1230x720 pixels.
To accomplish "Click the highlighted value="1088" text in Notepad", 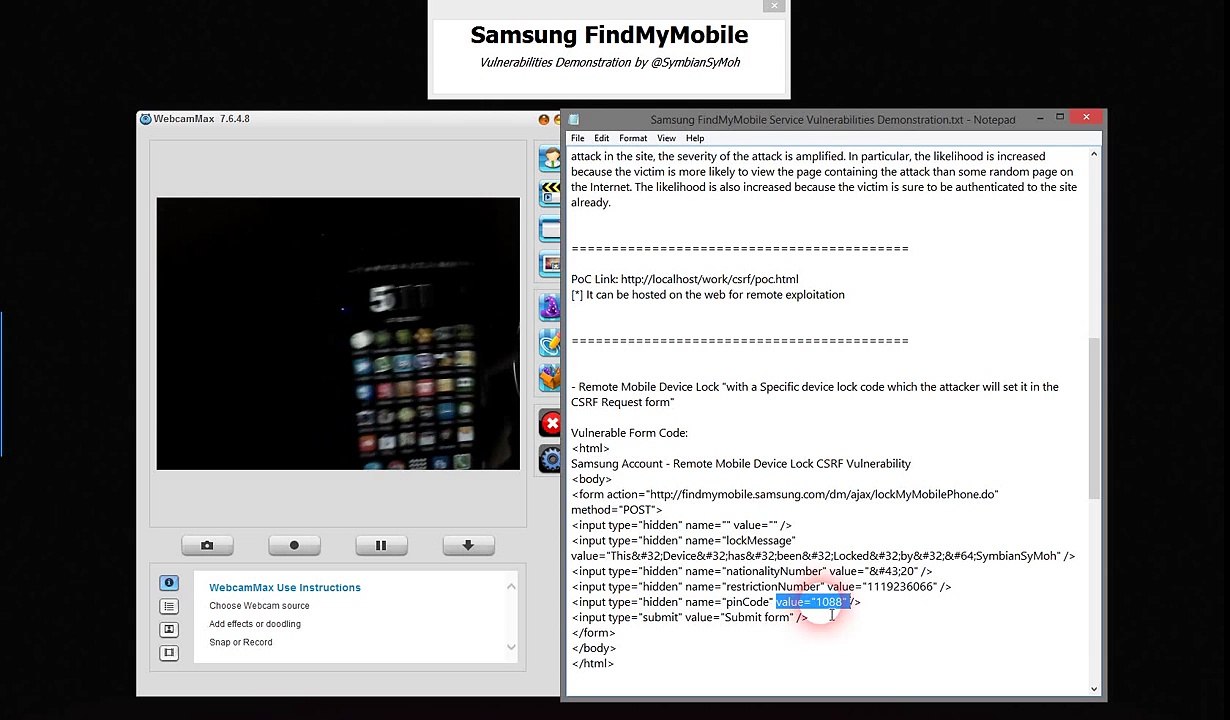I will (812, 602).
